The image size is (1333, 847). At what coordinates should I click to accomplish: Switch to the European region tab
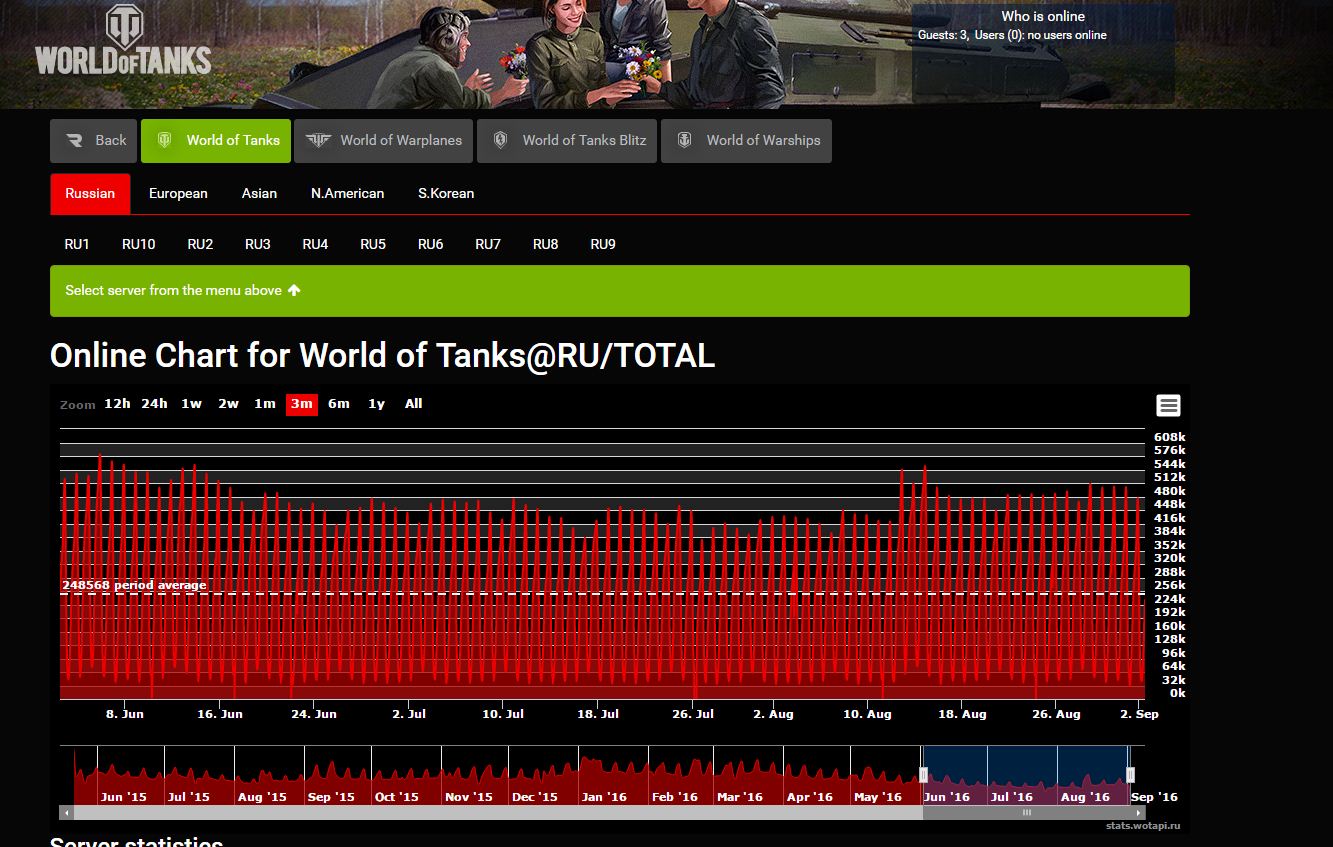point(178,194)
